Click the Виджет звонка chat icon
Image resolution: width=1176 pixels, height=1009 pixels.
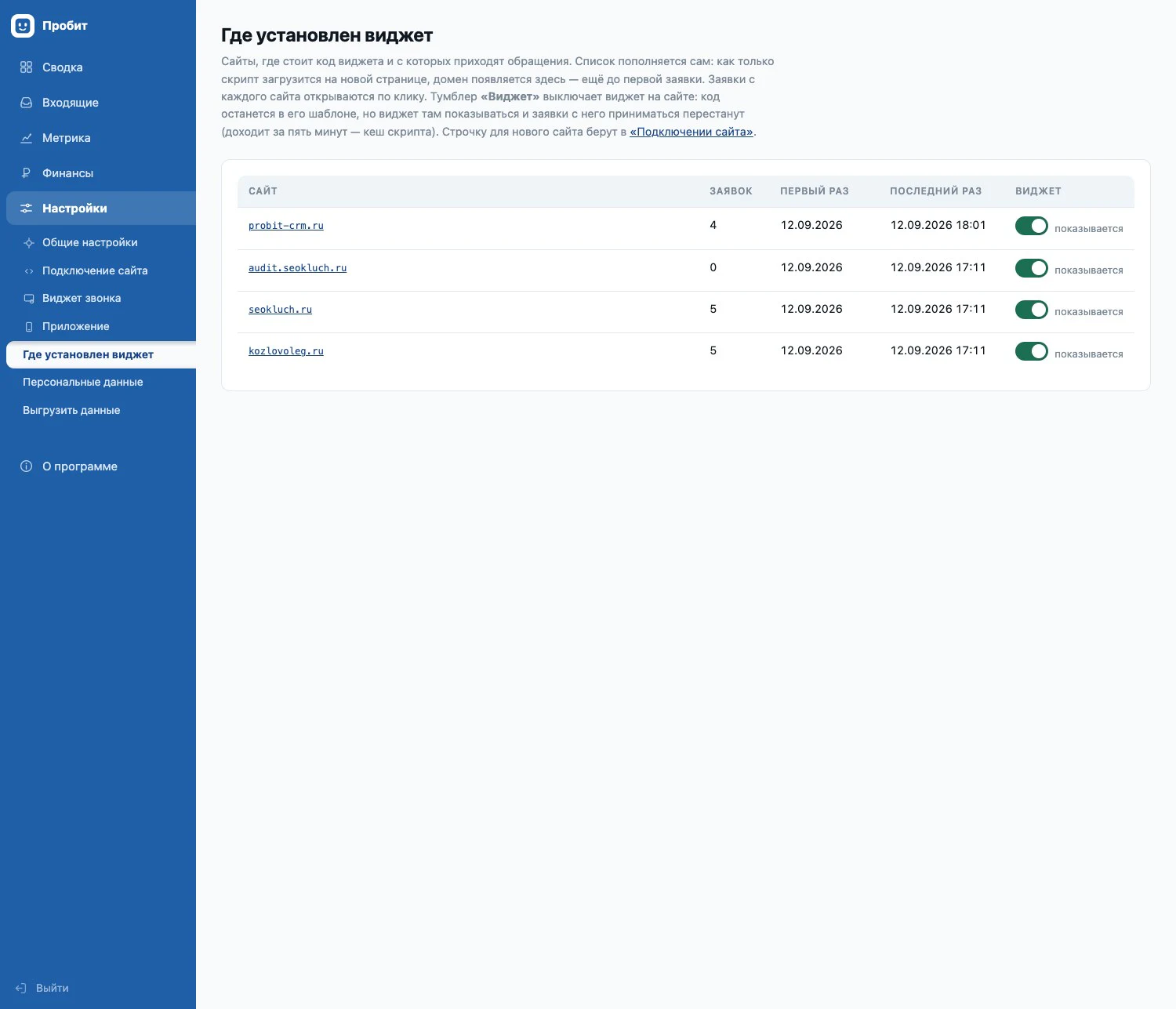29,299
